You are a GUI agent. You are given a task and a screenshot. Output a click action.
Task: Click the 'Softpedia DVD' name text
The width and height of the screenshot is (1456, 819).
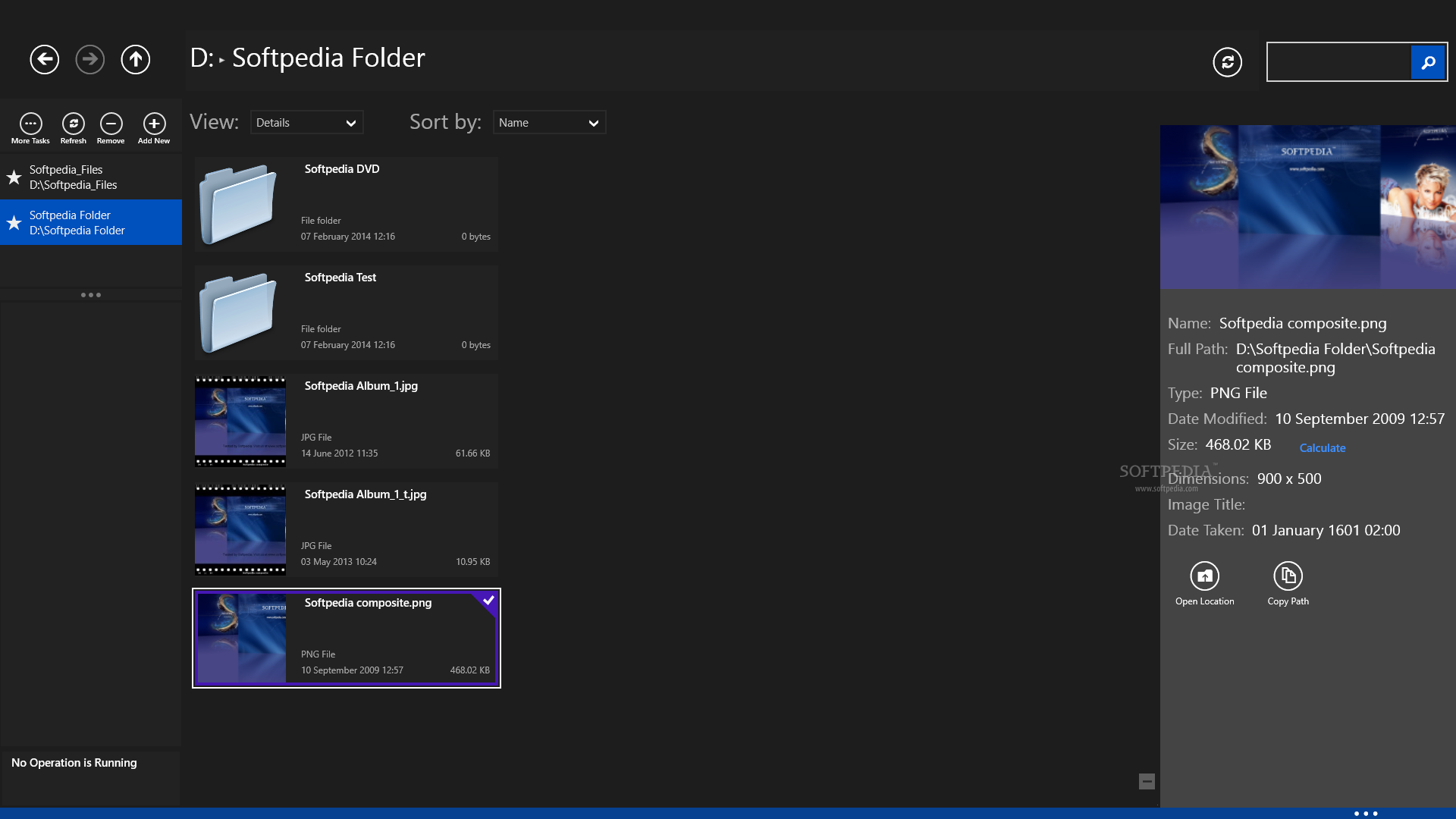pyautogui.click(x=342, y=169)
